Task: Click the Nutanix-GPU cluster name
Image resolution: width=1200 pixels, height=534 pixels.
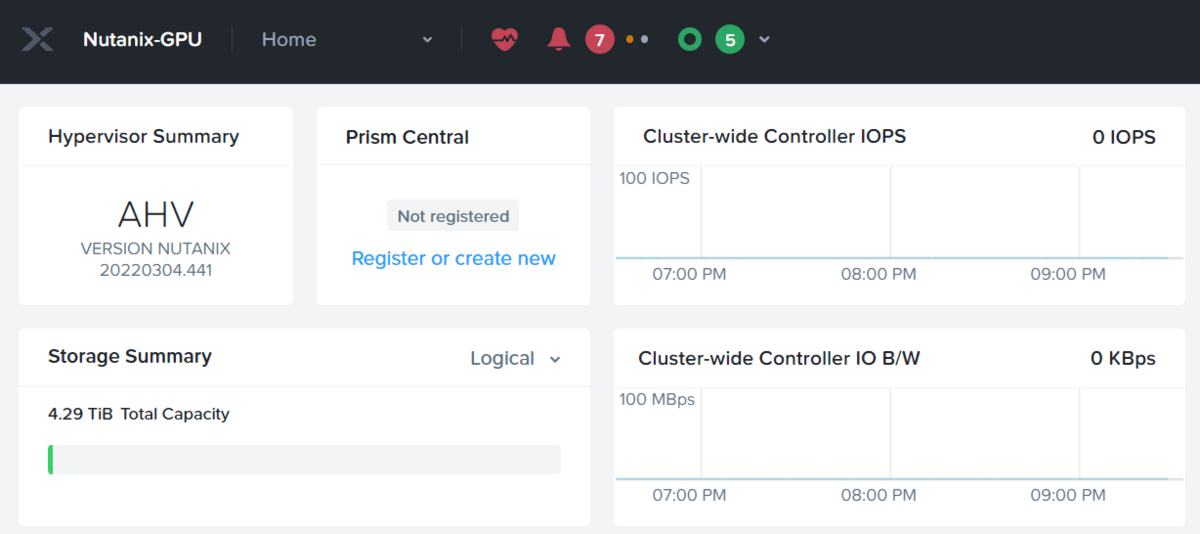Action: coord(142,39)
